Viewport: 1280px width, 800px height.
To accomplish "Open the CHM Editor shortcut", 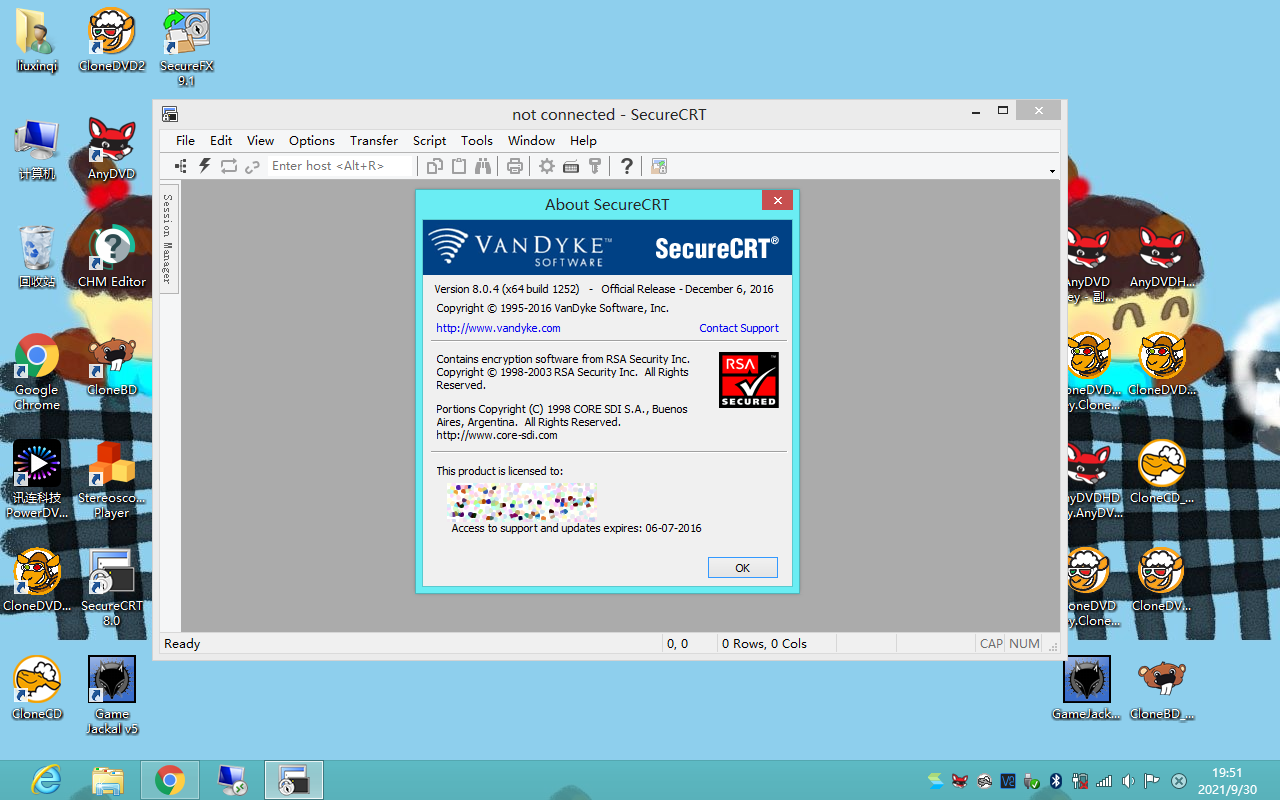I will point(112,256).
